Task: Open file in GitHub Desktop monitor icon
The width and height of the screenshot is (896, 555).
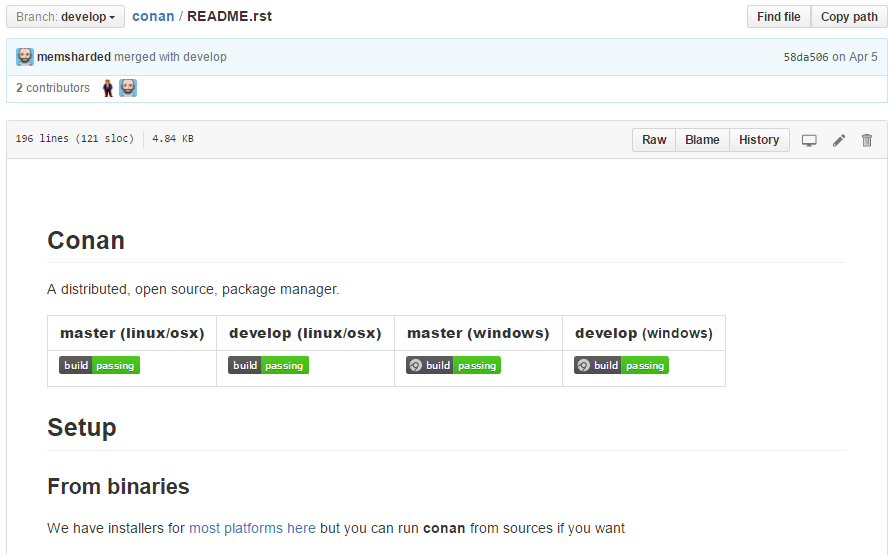Action: 809,140
